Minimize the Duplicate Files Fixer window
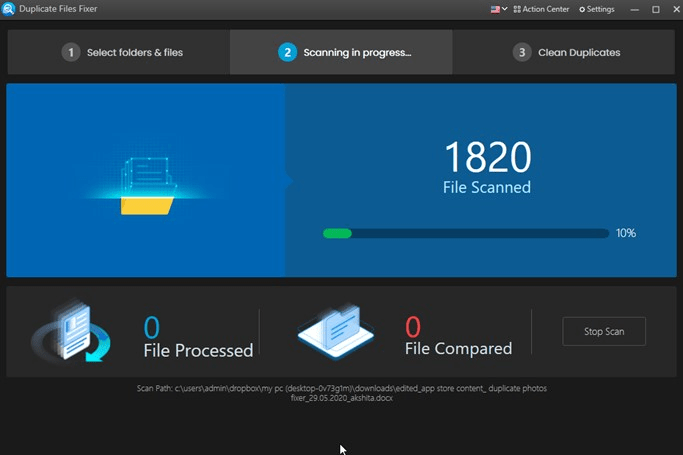Image resolution: width=683 pixels, height=455 pixels. pyautogui.click(x=635, y=10)
